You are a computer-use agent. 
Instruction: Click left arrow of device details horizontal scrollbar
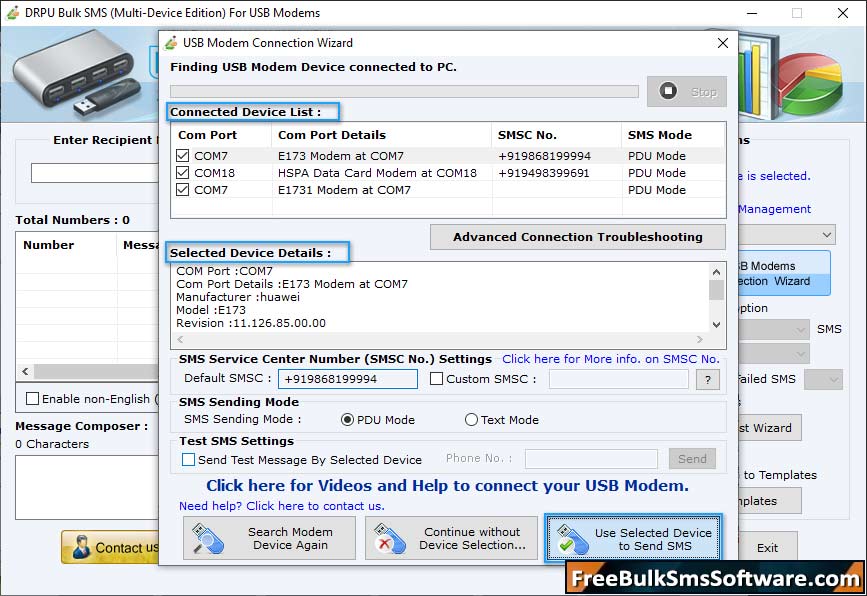(180, 339)
